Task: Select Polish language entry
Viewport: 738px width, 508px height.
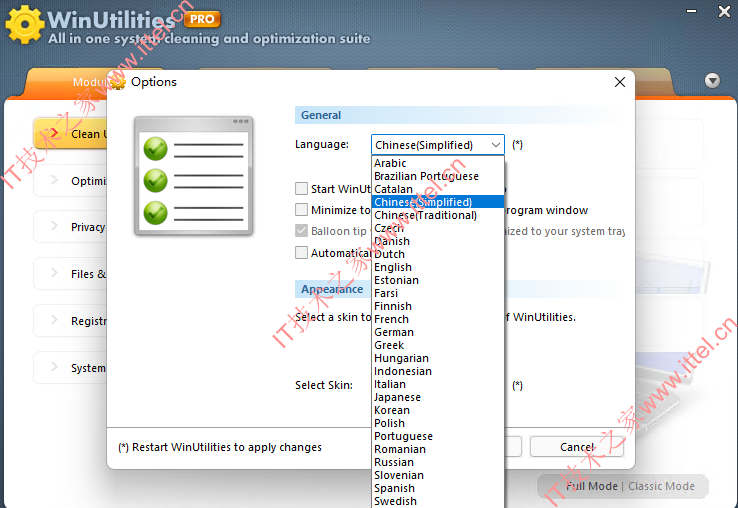Action: pyautogui.click(x=438, y=423)
